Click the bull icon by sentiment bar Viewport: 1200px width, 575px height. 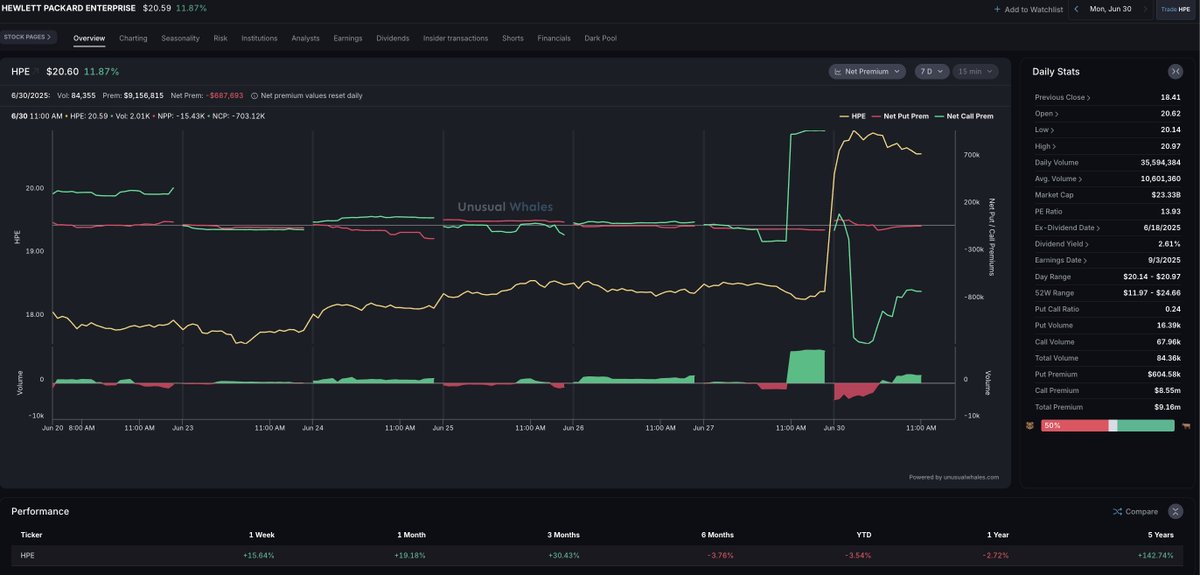tap(1186, 426)
